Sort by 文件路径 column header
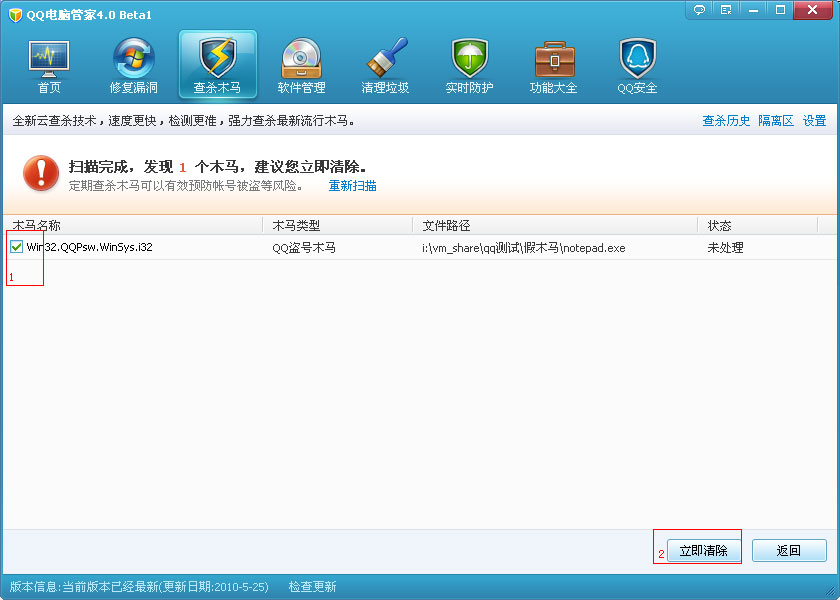Viewport: 840px width, 600px height. 446,226
